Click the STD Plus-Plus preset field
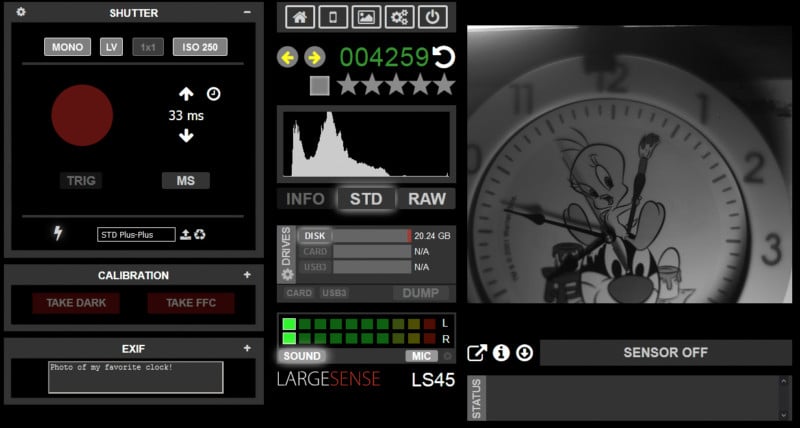The width and height of the screenshot is (800, 428). [136, 235]
